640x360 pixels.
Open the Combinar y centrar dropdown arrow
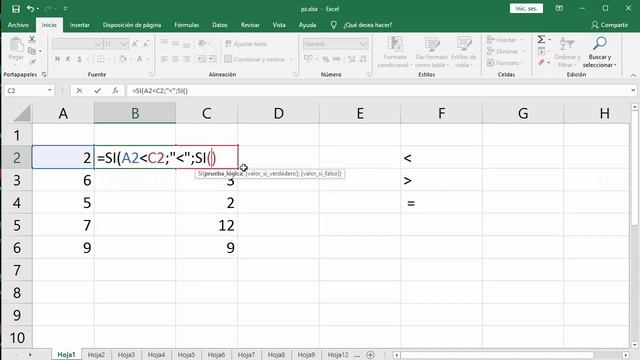click(291, 59)
